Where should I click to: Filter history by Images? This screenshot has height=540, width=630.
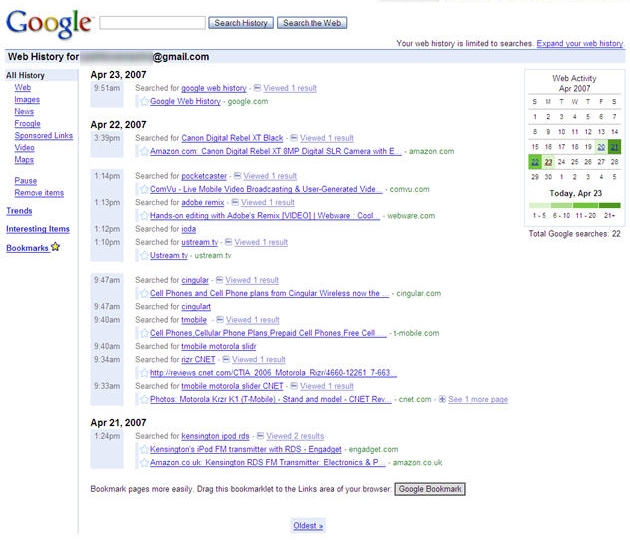pyautogui.click(x=27, y=99)
